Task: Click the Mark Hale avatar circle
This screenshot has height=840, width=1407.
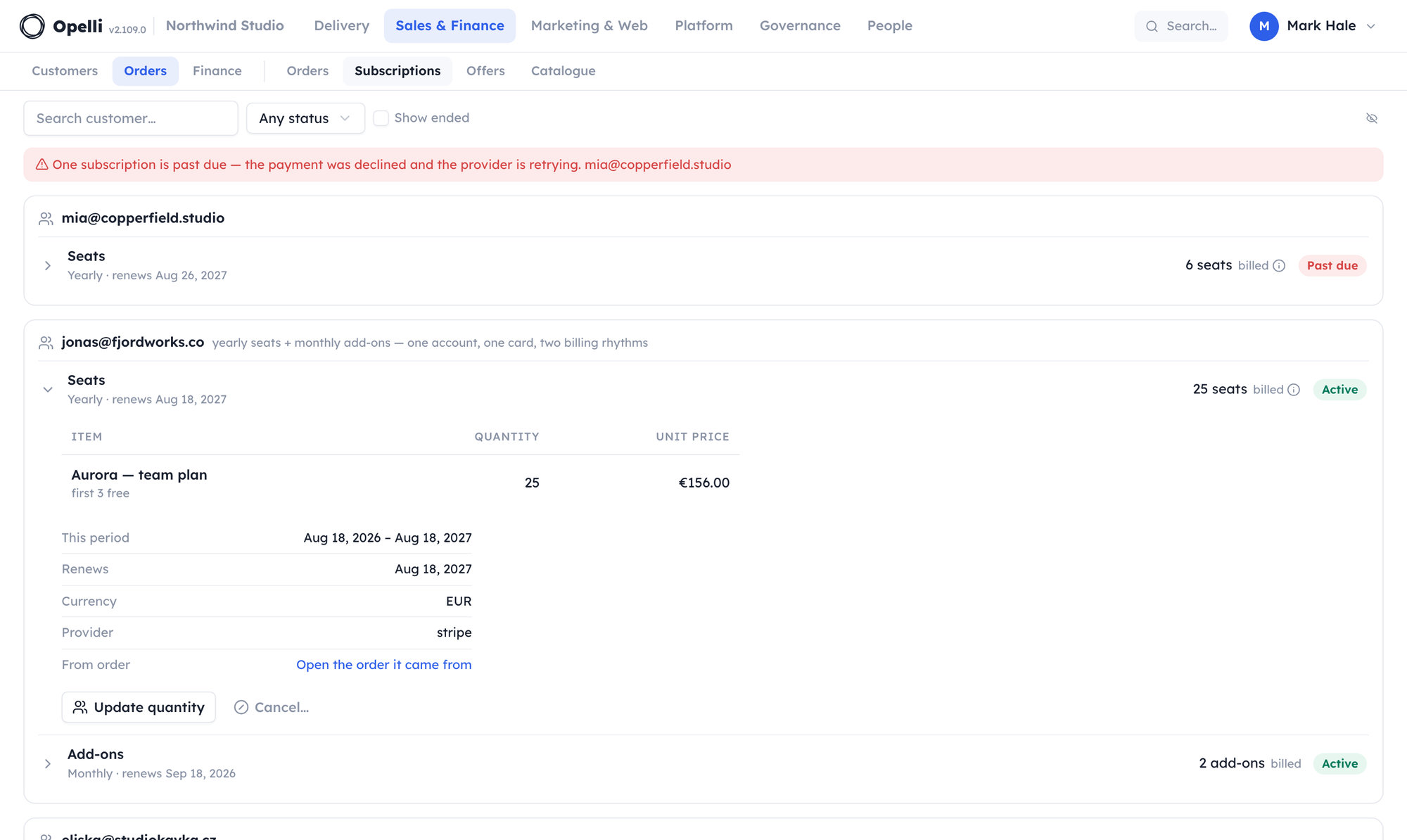Action: pos(1263,26)
